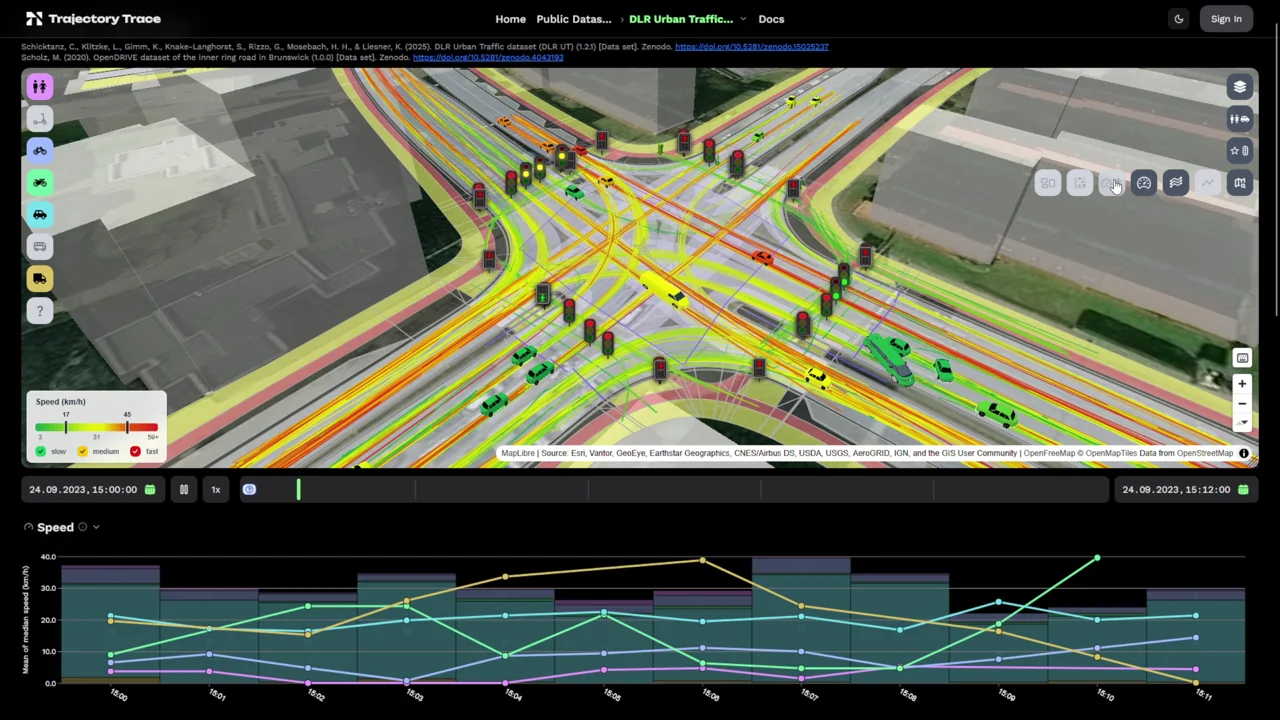Open the map layers stack icon
Image resolution: width=1280 pixels, height=720 pixels.
click(x=1240, y=87)
